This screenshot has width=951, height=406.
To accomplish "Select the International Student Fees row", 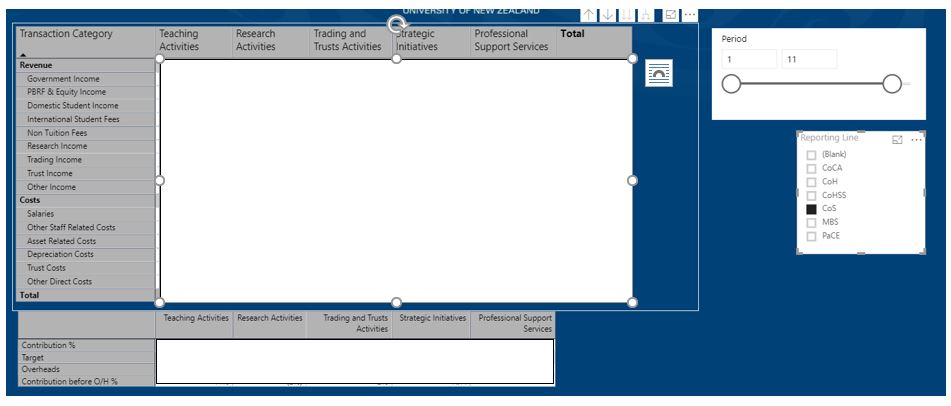I will pos(86,119).
